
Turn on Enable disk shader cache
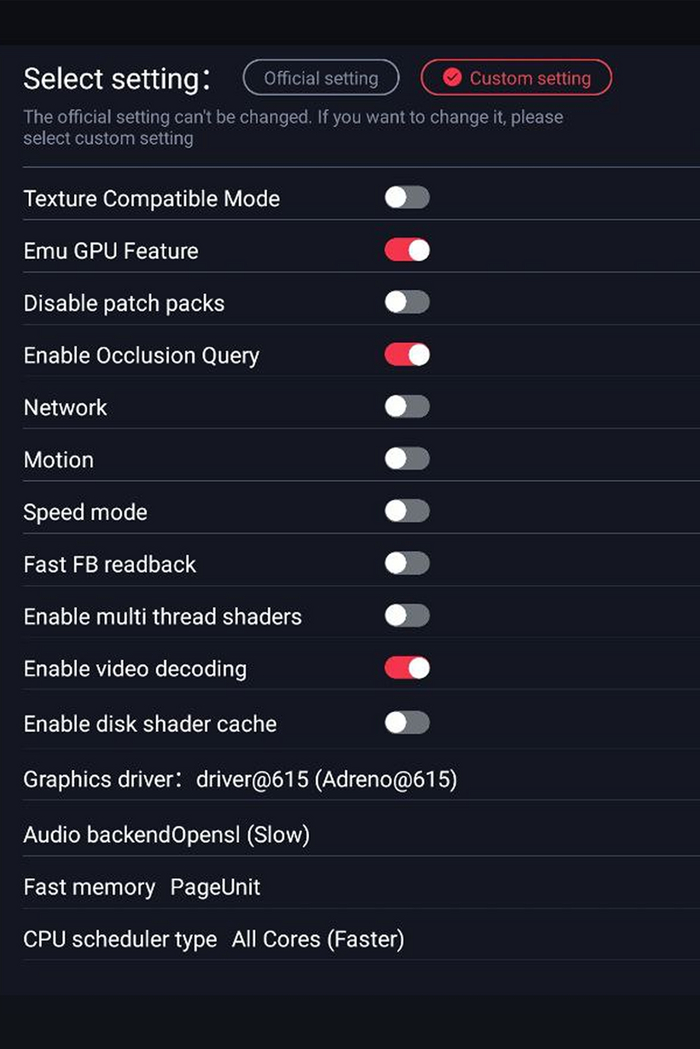(x=406, y=723)
